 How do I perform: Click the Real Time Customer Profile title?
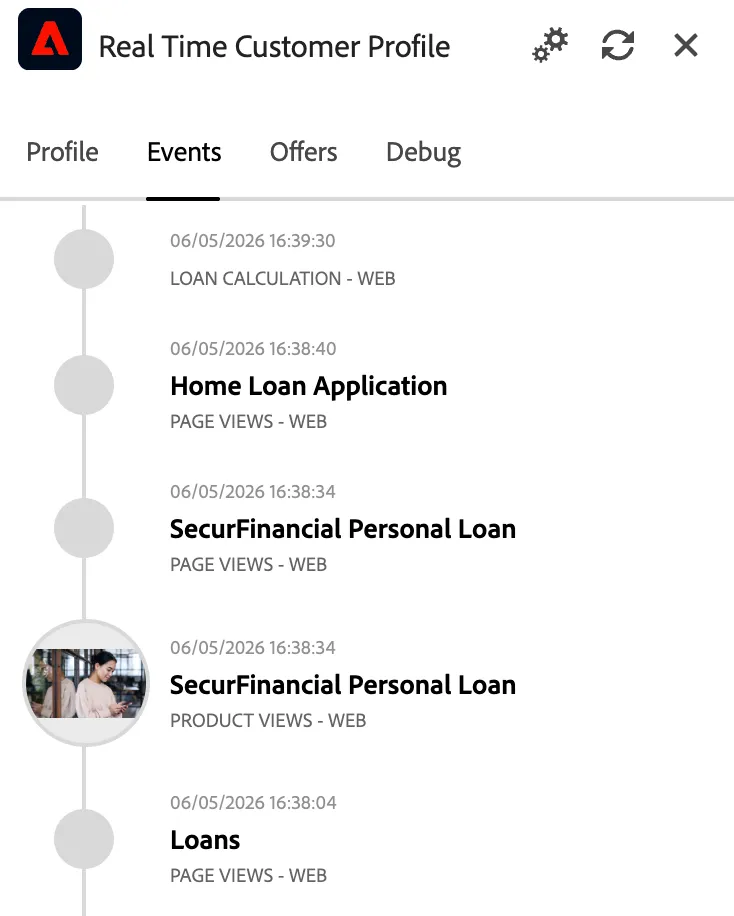(275, 47)
